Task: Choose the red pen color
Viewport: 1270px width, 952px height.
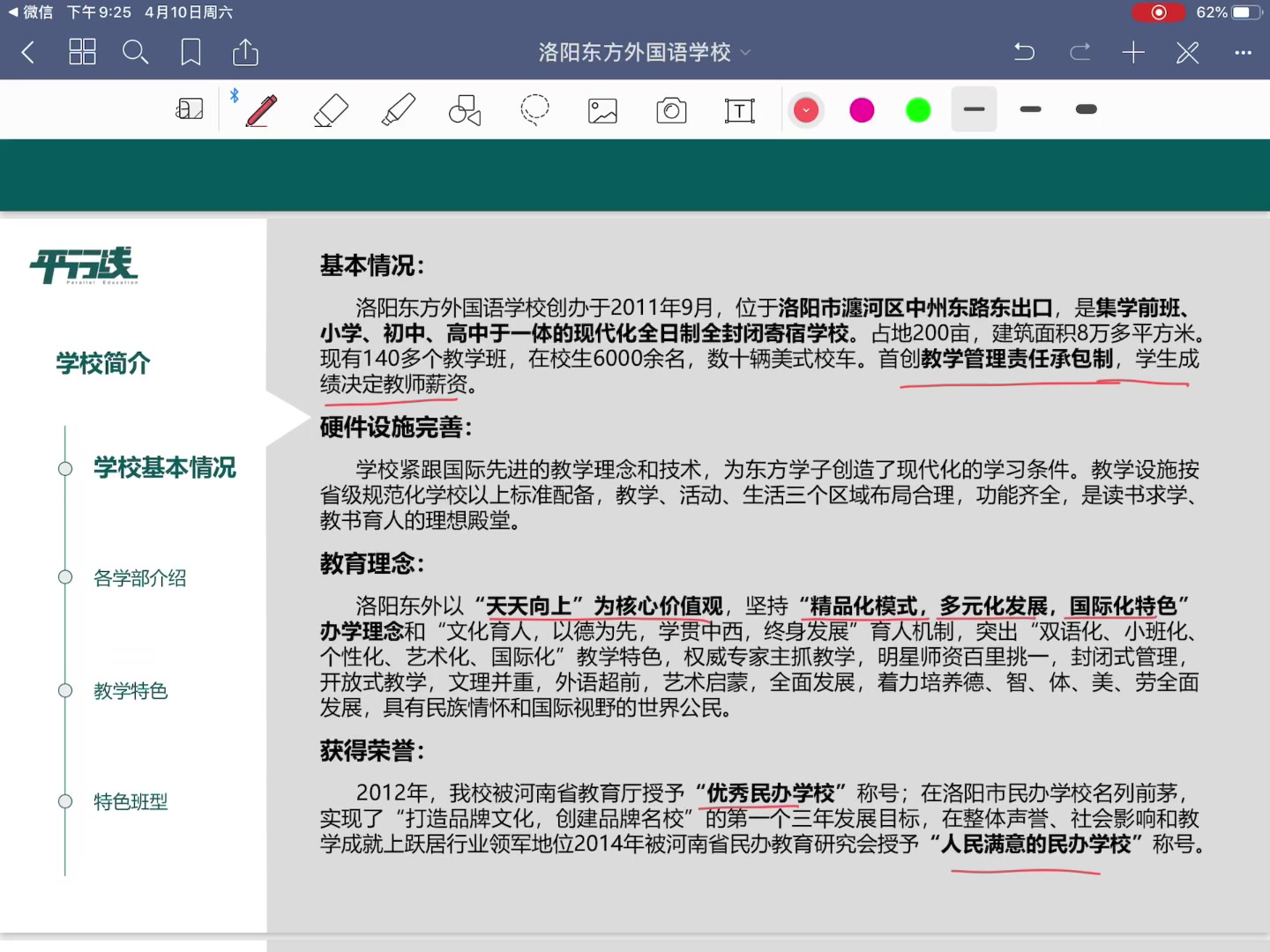Action: click(x=805, y=110)
